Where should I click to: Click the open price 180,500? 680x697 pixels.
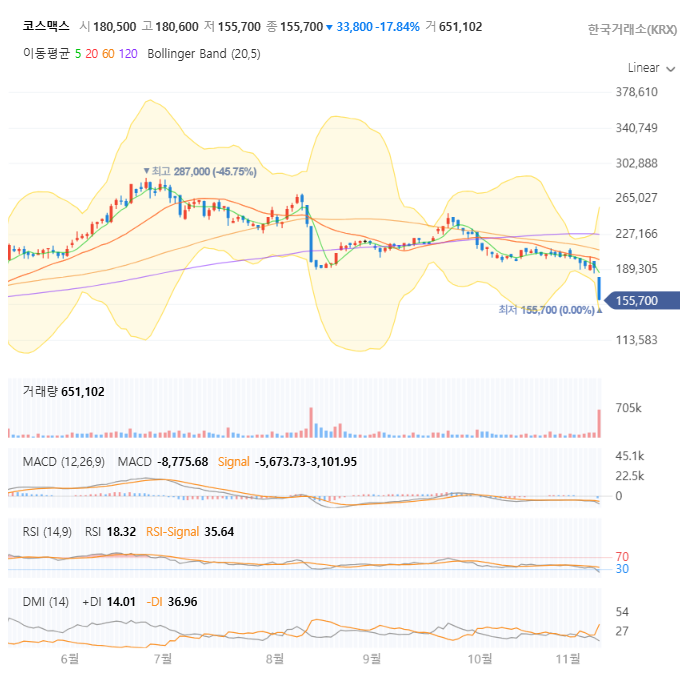click(x=115, y=27)
